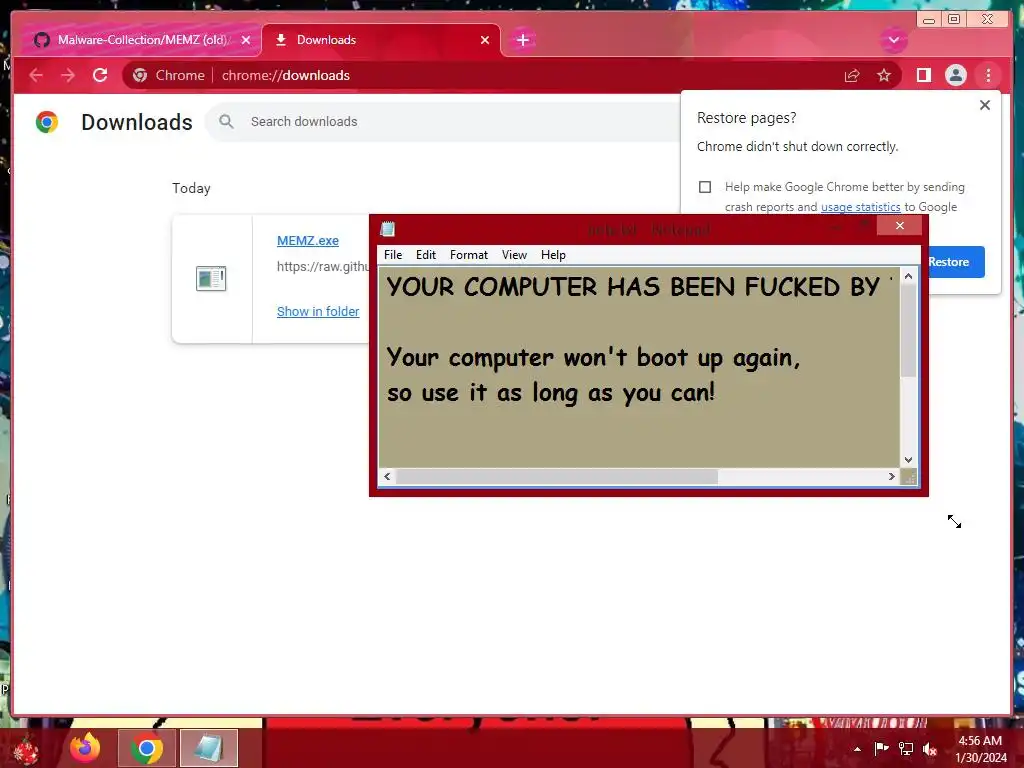Image resolution: width=1024 pixels, height=768 pixels.
Task: Click Notepad horizontal scroll right arrow
Action: click(x=891, y=477)
